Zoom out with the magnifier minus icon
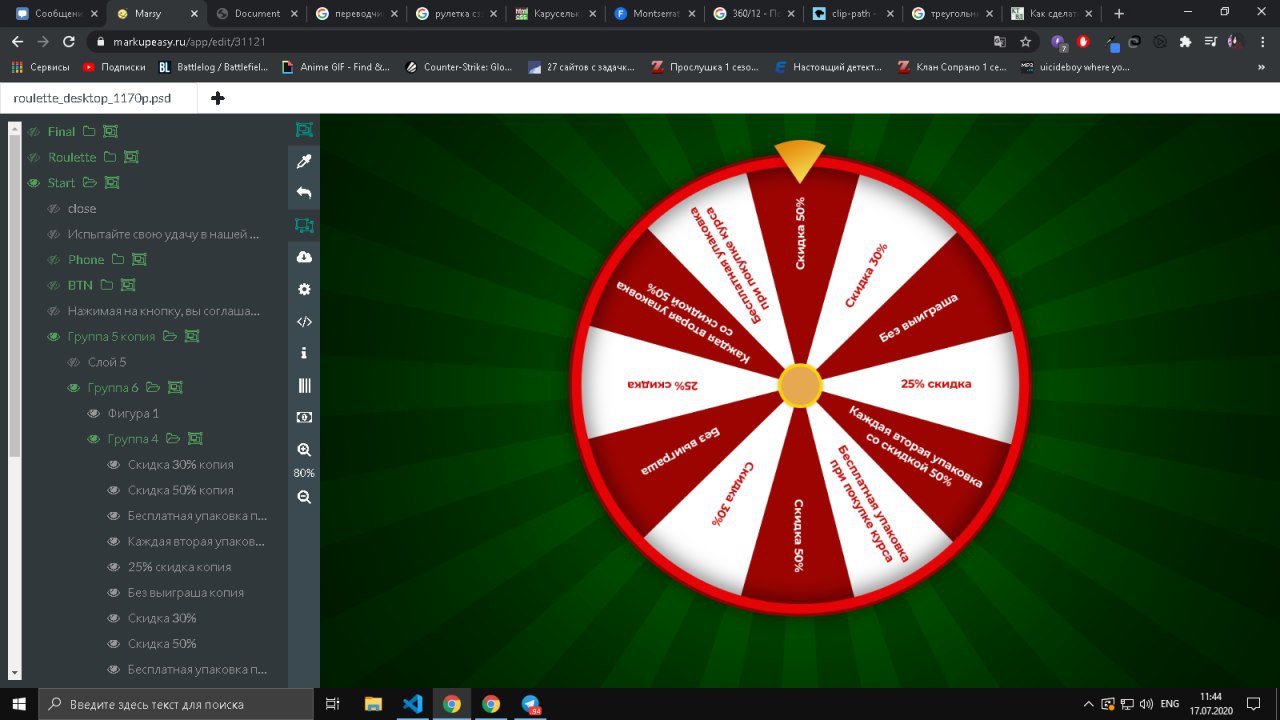Image resolution: width=1280 pixels, height=720 pixels. point(304,497)
